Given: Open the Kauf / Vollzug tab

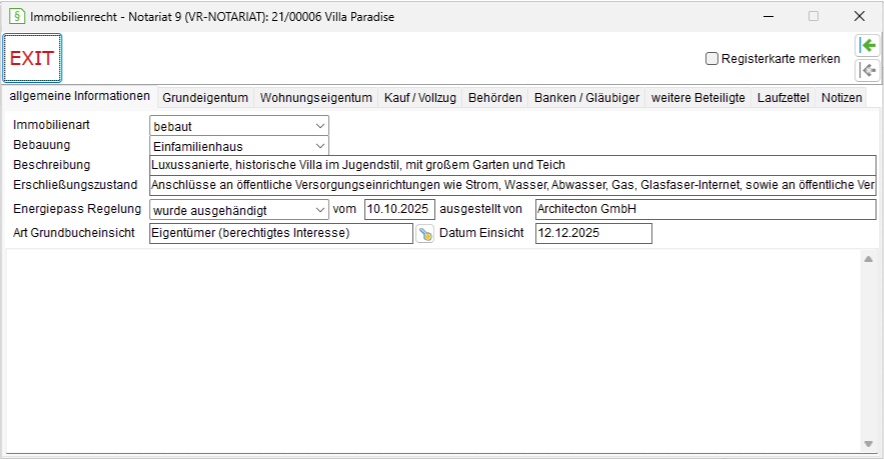Looking at the screenshot, I should [420, 98].
